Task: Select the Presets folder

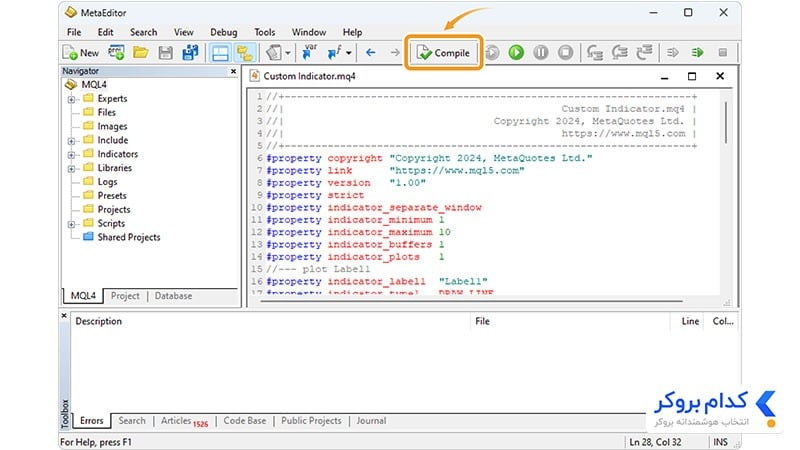Action: pyautogui.click(x=112, y=195)
